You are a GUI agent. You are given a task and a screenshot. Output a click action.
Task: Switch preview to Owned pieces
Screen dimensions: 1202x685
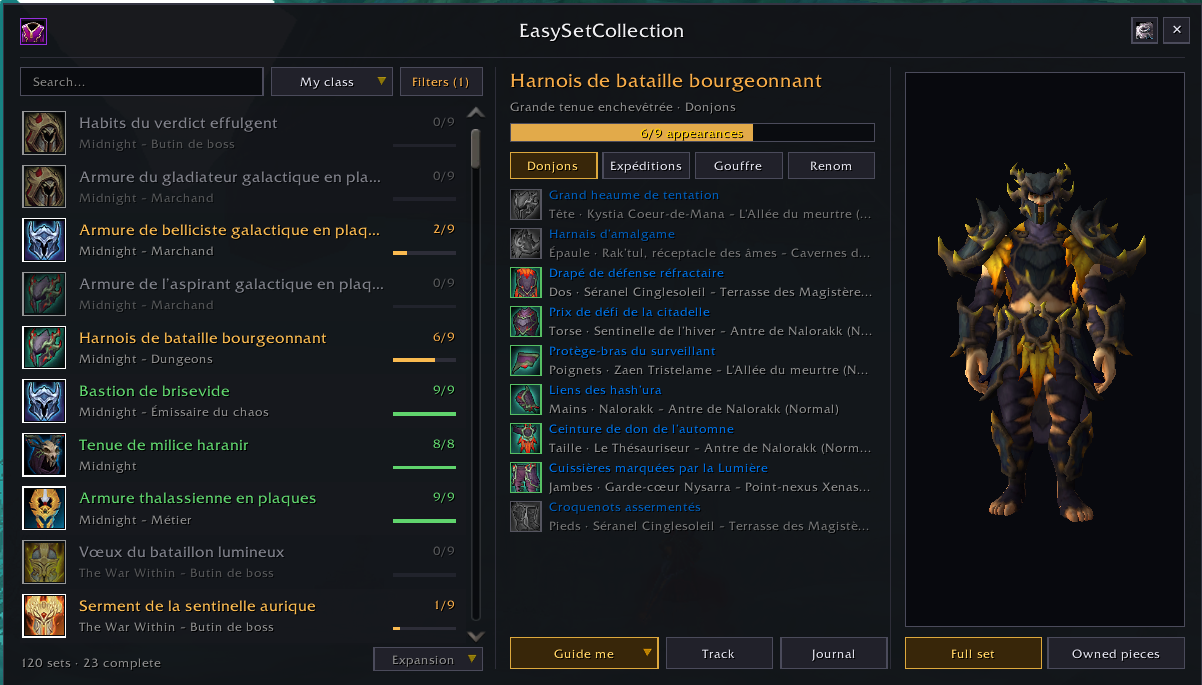1116,653
